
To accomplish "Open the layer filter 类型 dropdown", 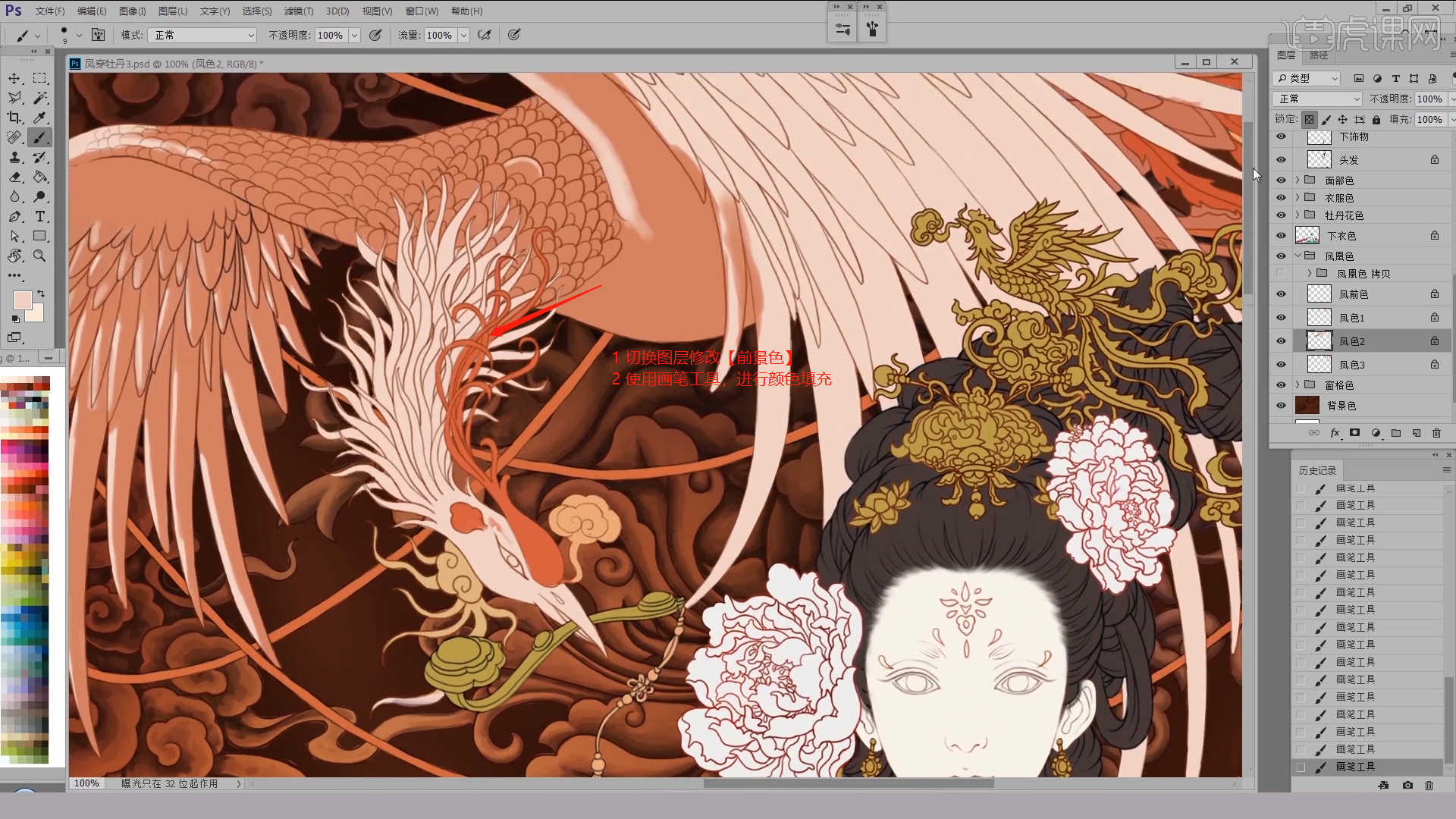I will (1307, 78).
